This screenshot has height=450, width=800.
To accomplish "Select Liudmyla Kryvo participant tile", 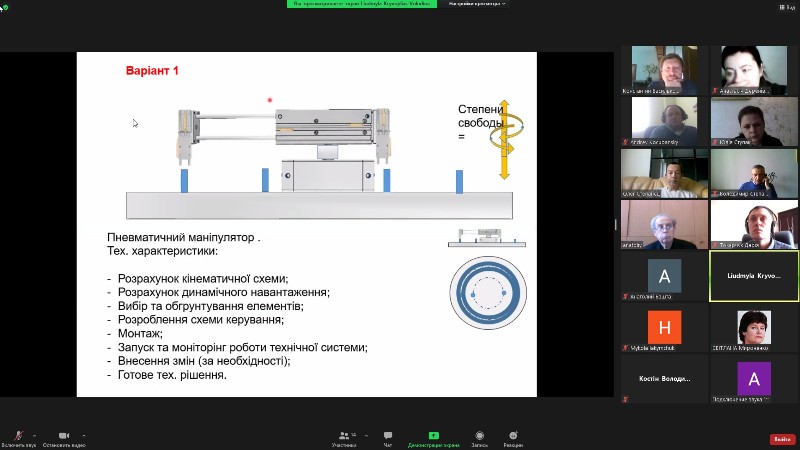I will pyautogui.click(x=754, y=276).
